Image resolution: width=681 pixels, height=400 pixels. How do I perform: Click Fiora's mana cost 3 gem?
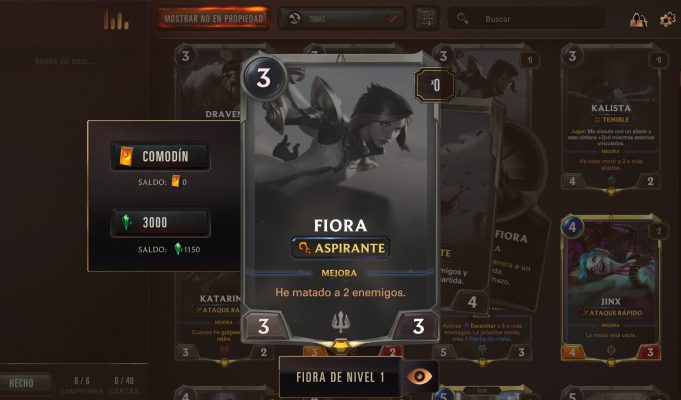[264, 78]
